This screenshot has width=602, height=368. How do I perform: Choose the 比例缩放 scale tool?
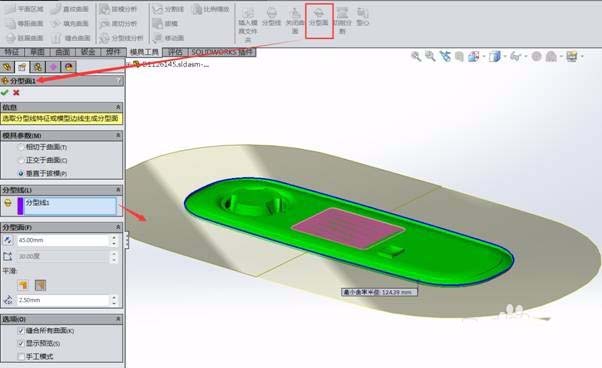point(211,9)
